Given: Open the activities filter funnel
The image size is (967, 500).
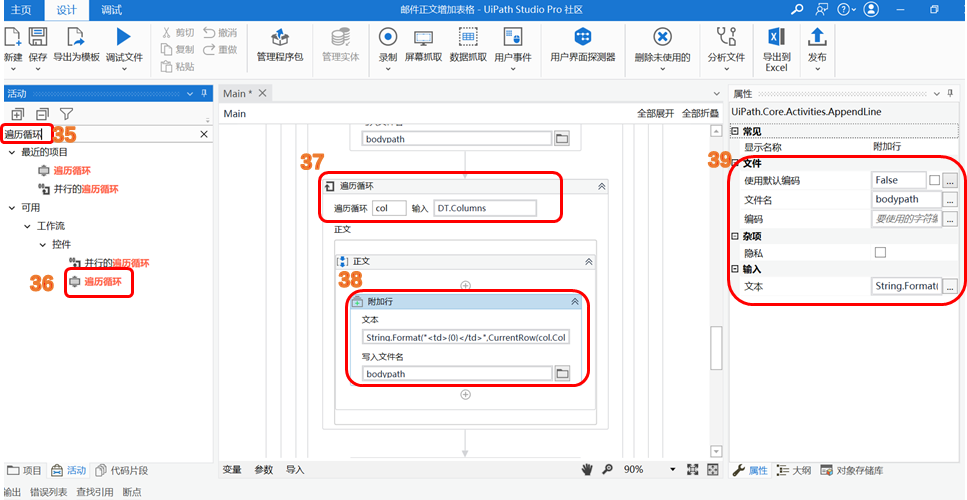Looking at the screenshot, I should point(67,113).
